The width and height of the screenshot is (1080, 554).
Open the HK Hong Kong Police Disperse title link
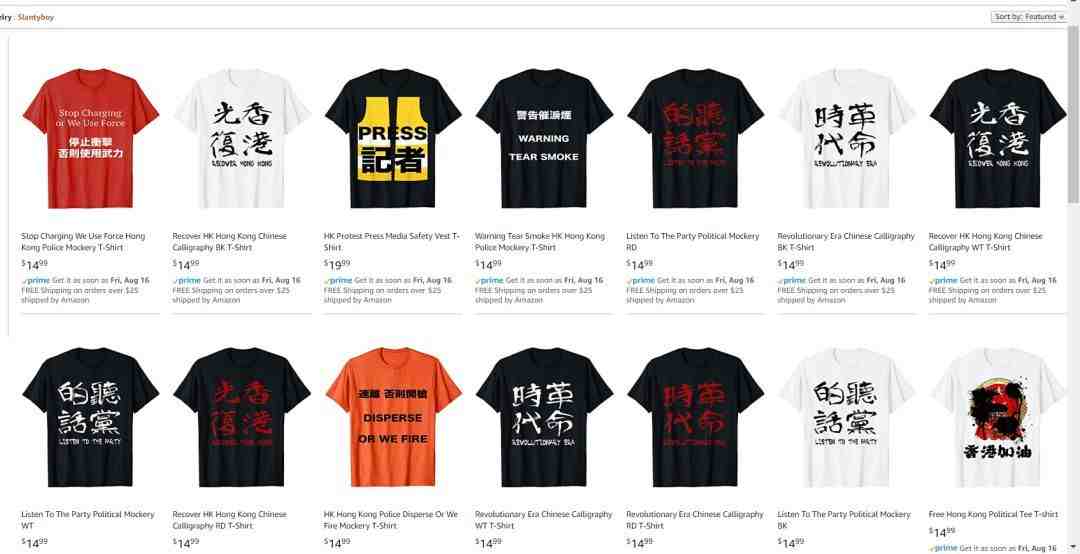pos(391,520)
